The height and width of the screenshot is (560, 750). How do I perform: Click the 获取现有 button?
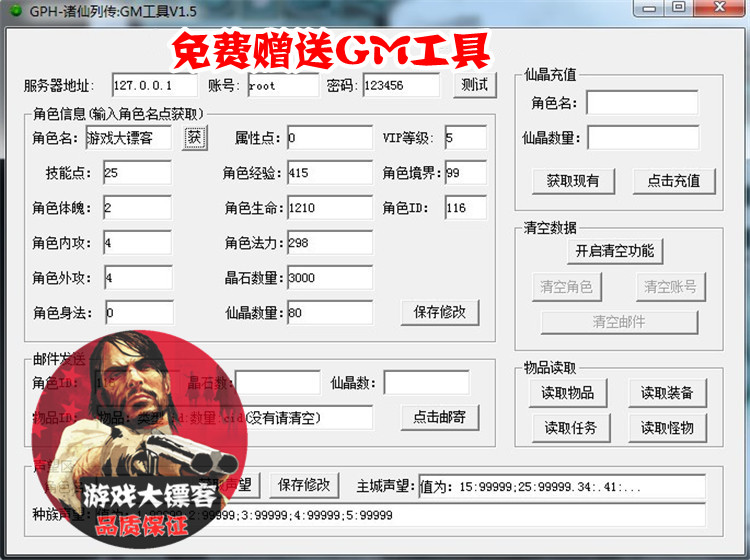click(x=573, y=181)
